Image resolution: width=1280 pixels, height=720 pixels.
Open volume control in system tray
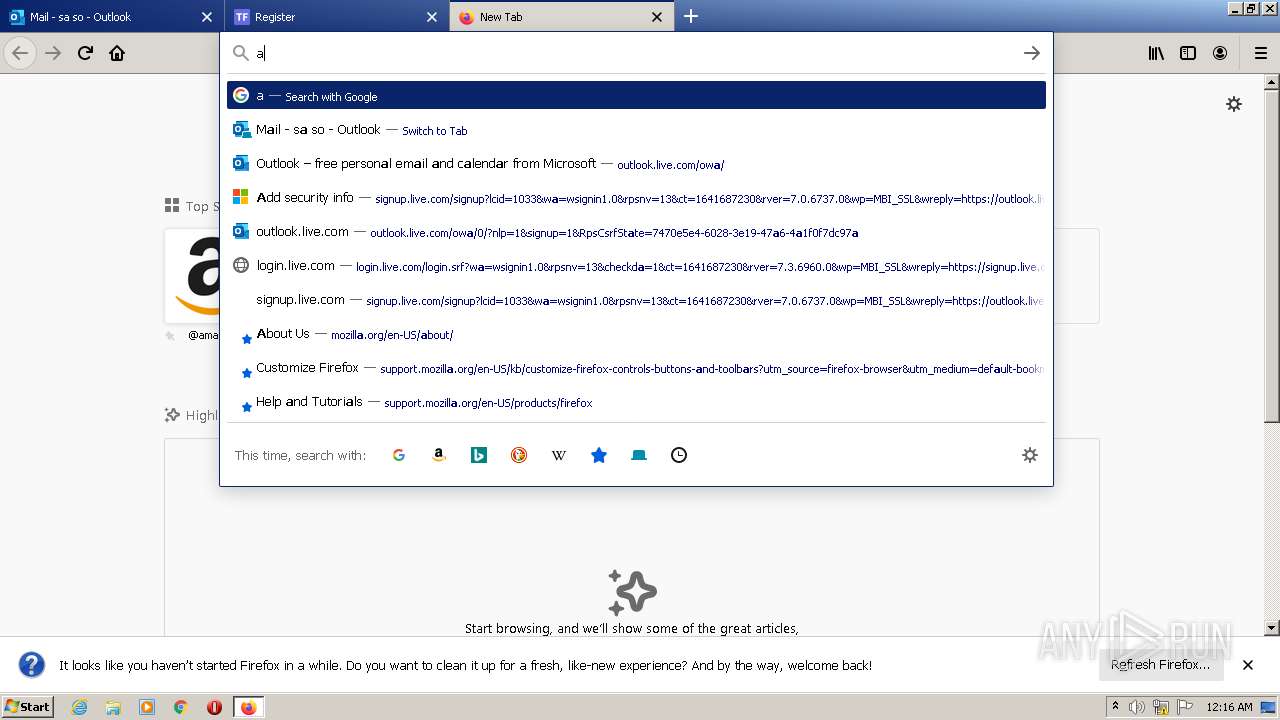1137,707
